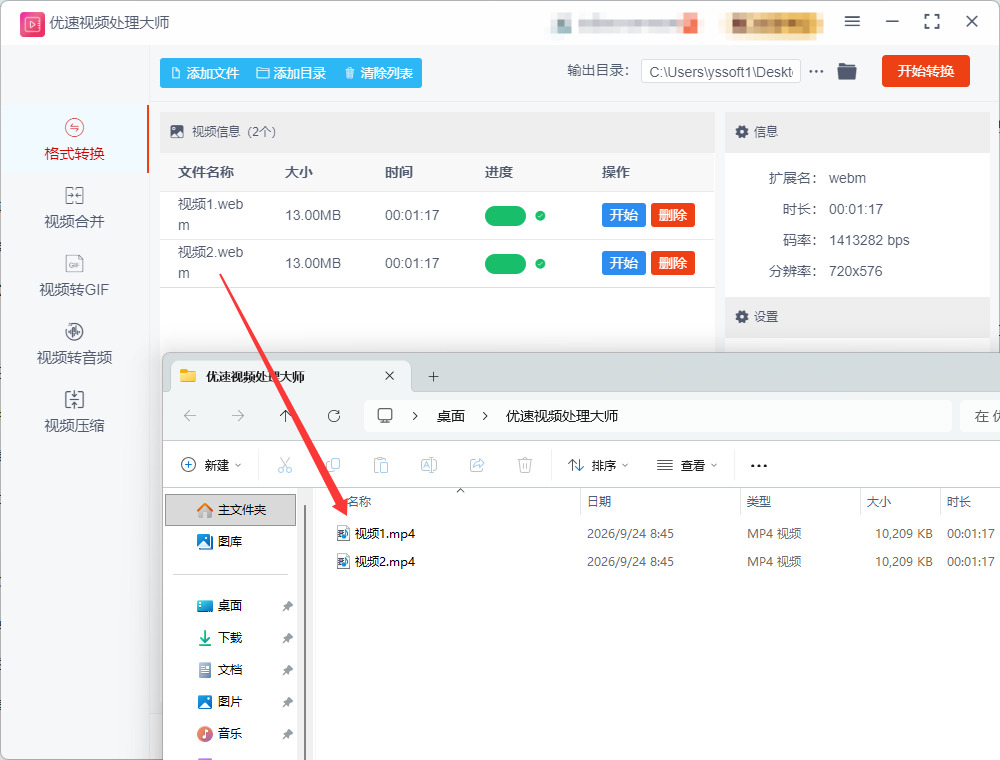Select the 优速视频处理大师 Explorer tab
Image resolution: width=1000 pixels, height=760 pixels.
point(289,376)
